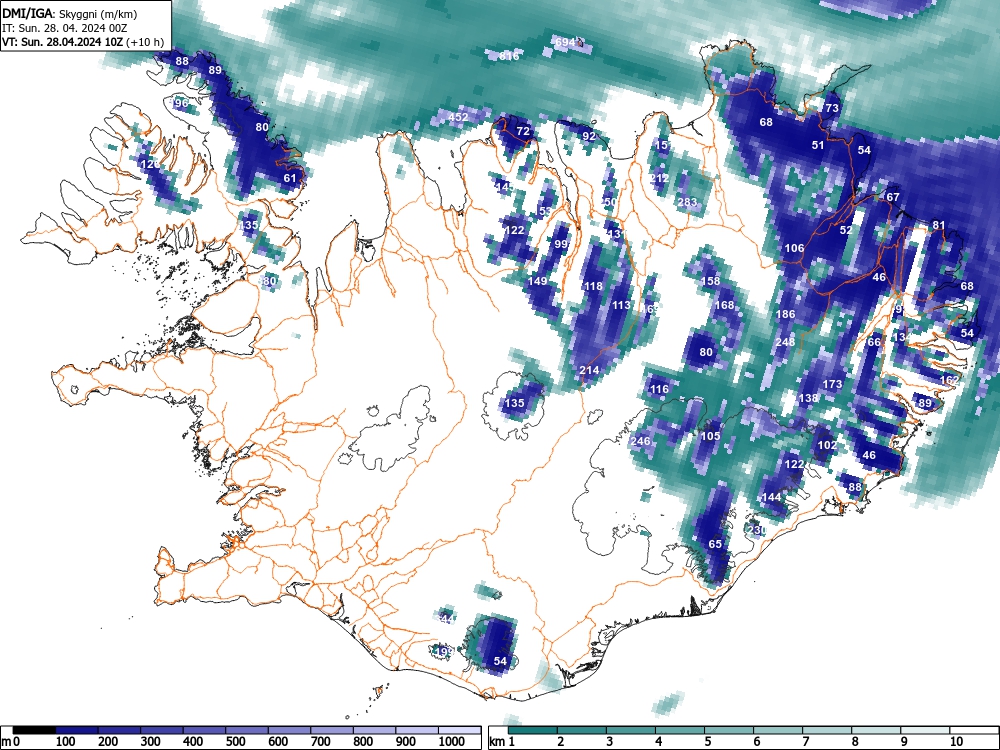
Task: Click the visibility value 694 offshore north
Action: tap(565, 42)
